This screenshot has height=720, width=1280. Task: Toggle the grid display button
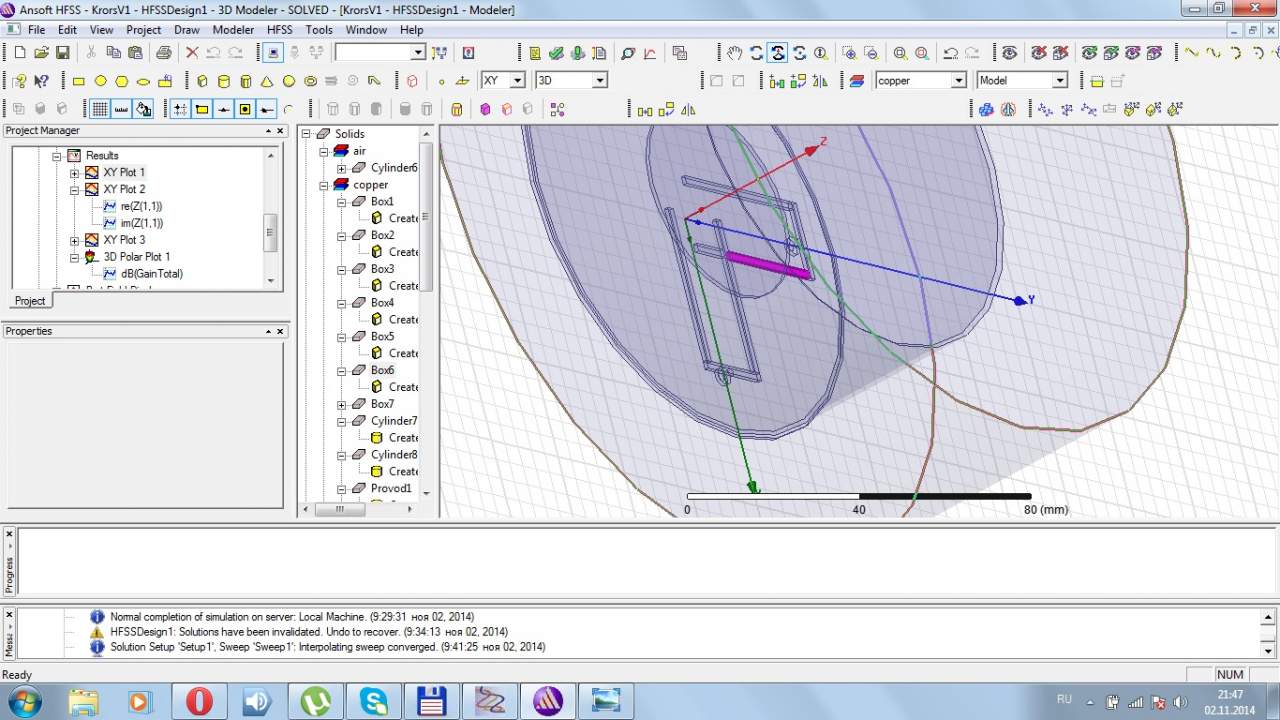point(100,109)
